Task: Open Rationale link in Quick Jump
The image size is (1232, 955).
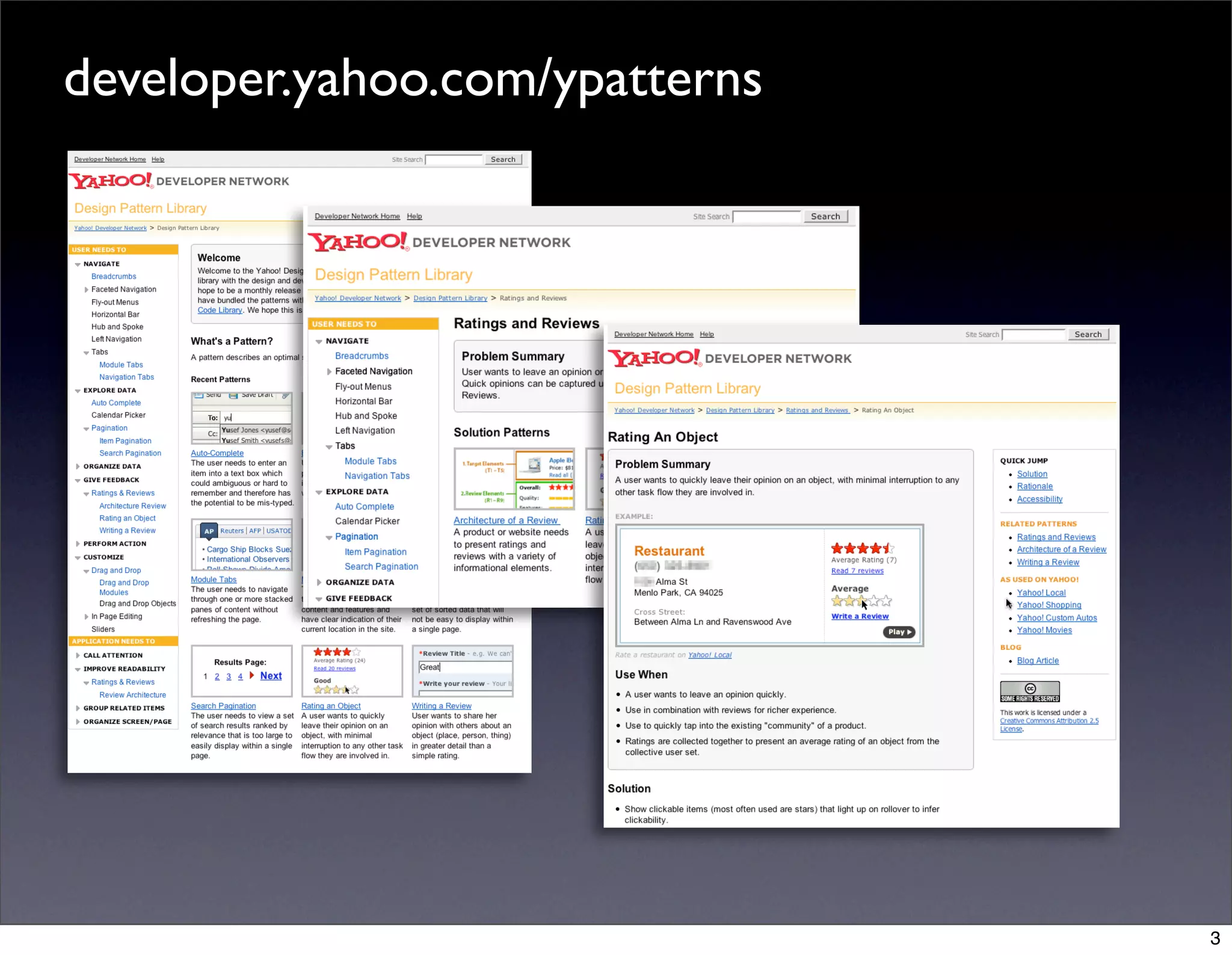Action: (1035, 486)
